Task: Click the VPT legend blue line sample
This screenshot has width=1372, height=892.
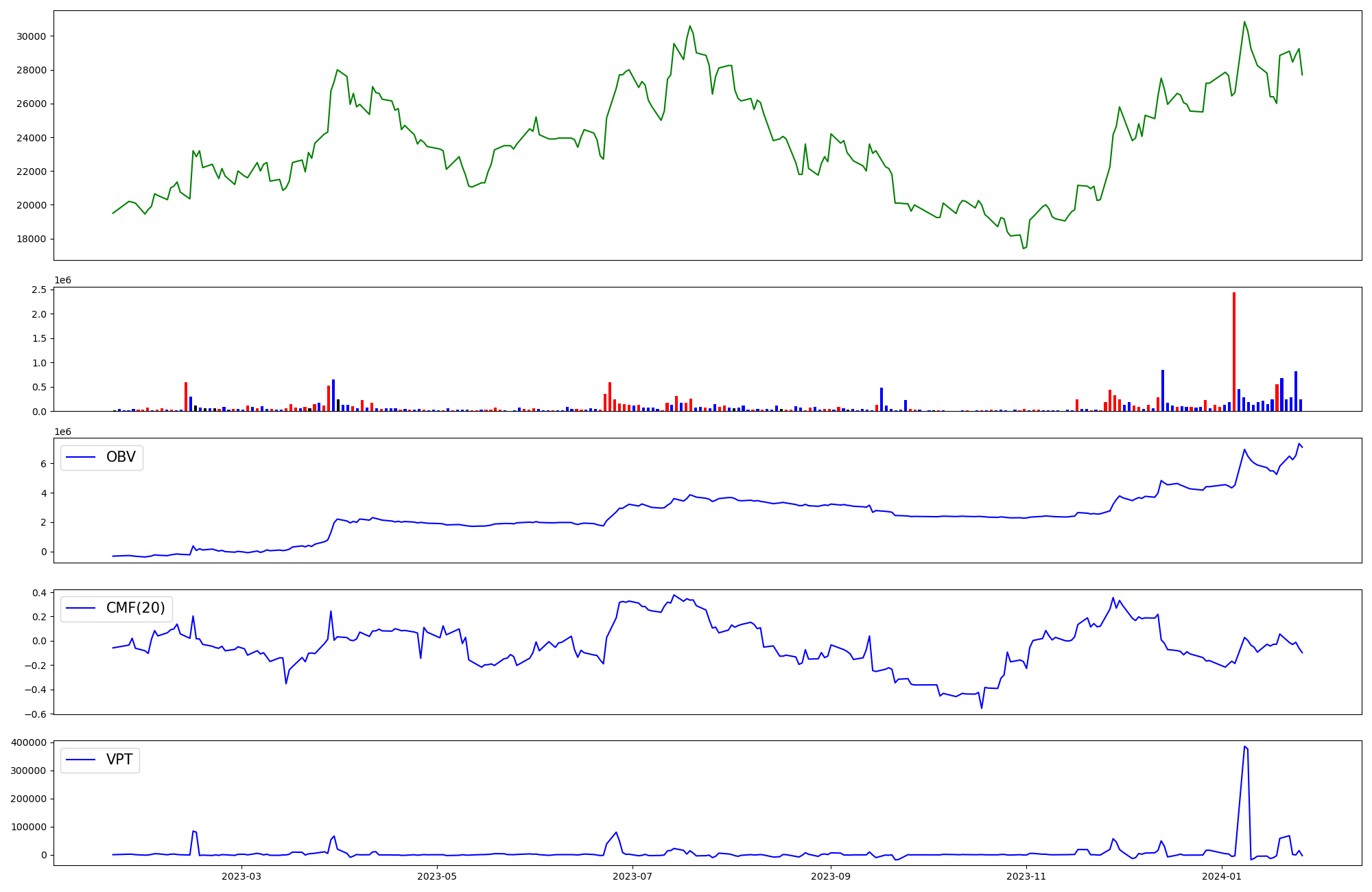Action: (x=81, y=760)
